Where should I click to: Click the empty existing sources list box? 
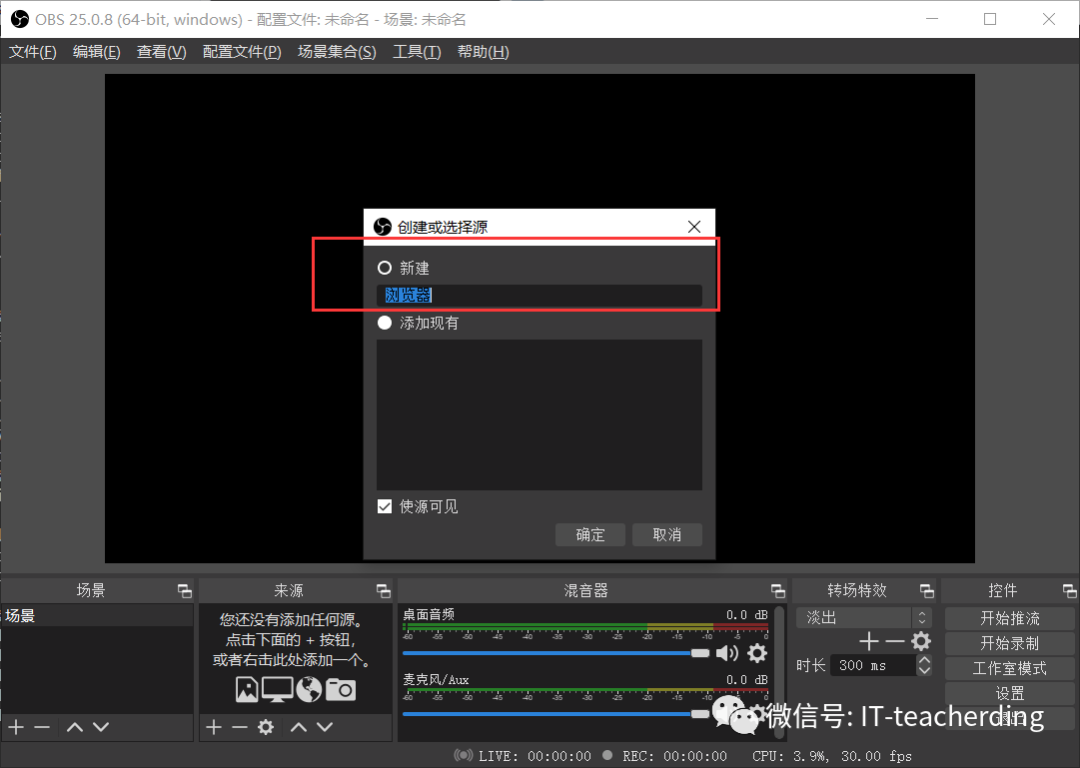[539, 415]
